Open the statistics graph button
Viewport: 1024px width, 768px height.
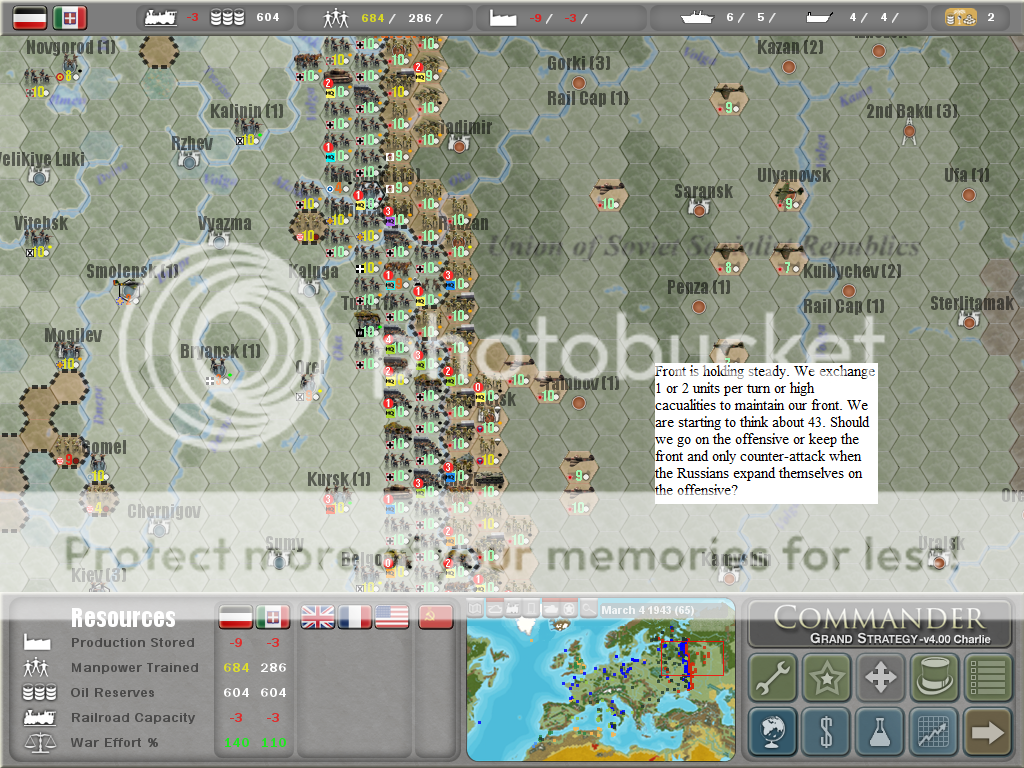tap(934, 732)
